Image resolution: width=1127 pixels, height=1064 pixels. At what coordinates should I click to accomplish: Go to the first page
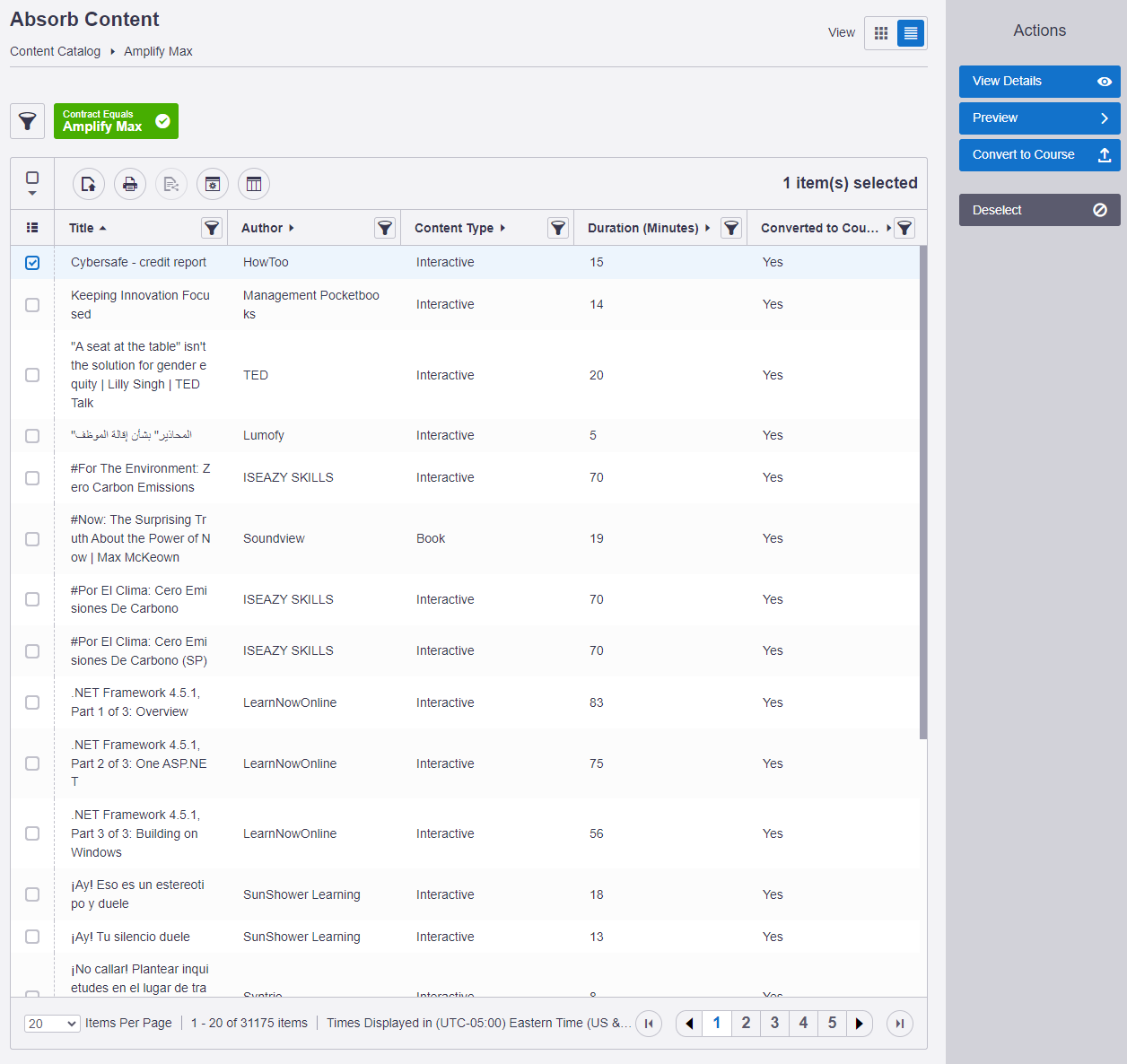pyautogui.click(x=649, y=1024)
